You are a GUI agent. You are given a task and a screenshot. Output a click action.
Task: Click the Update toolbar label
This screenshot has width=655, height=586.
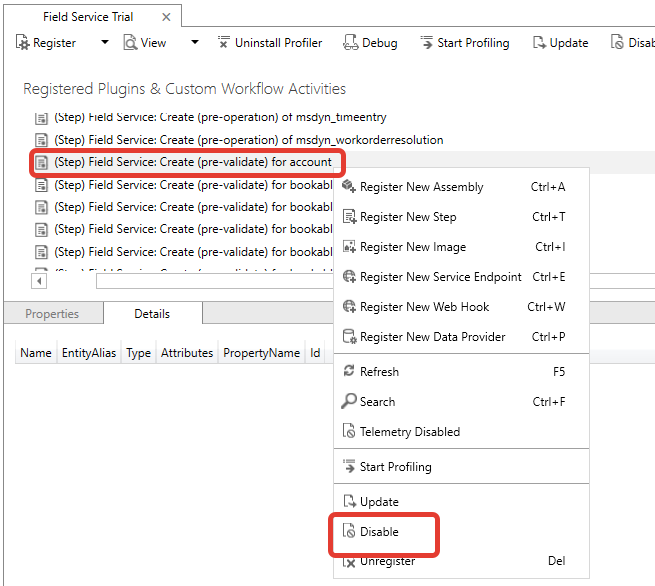point(569,43)
